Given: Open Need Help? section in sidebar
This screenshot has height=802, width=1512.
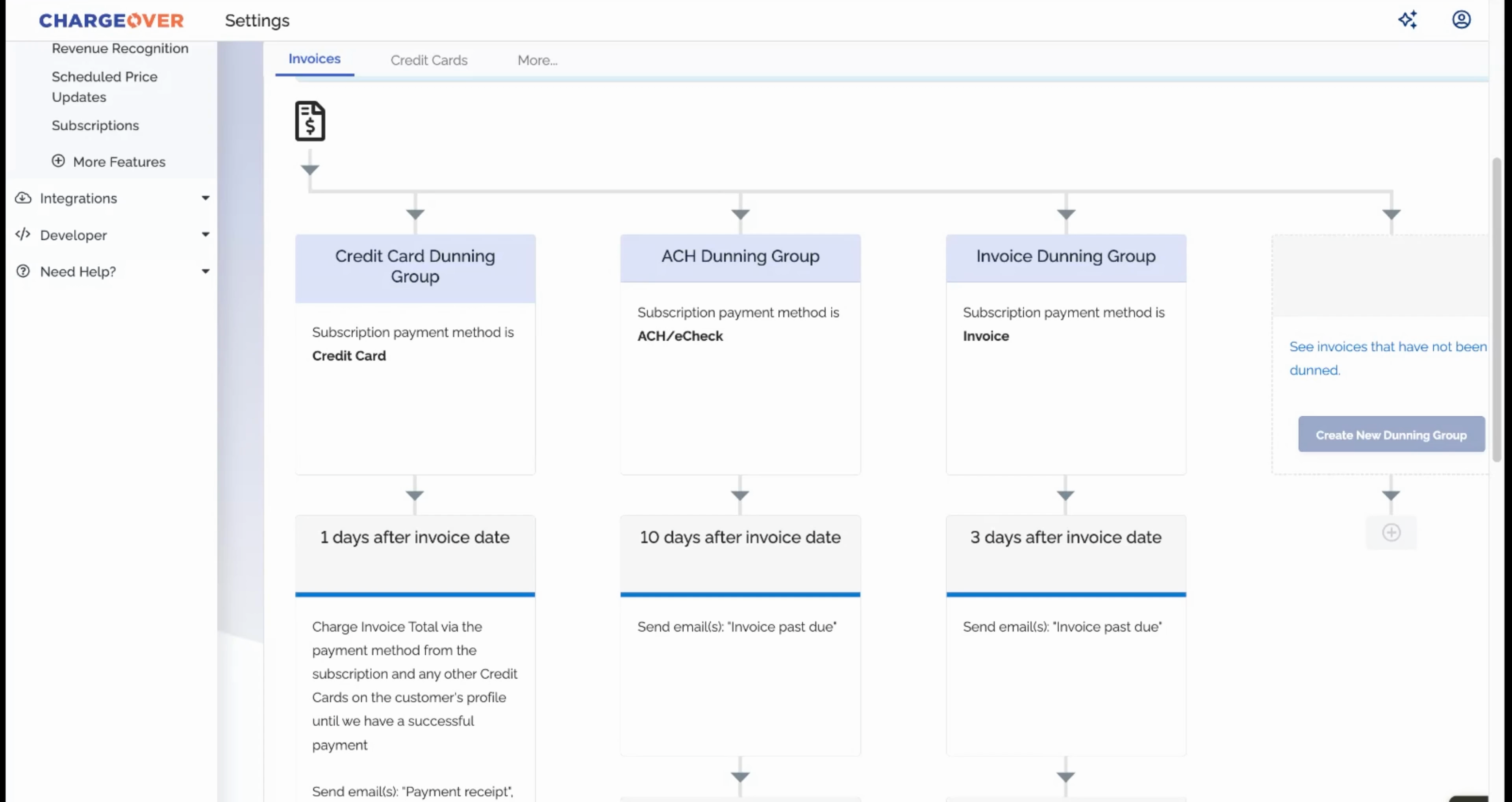Looking at the screenshot, I should tap(78, 272).
